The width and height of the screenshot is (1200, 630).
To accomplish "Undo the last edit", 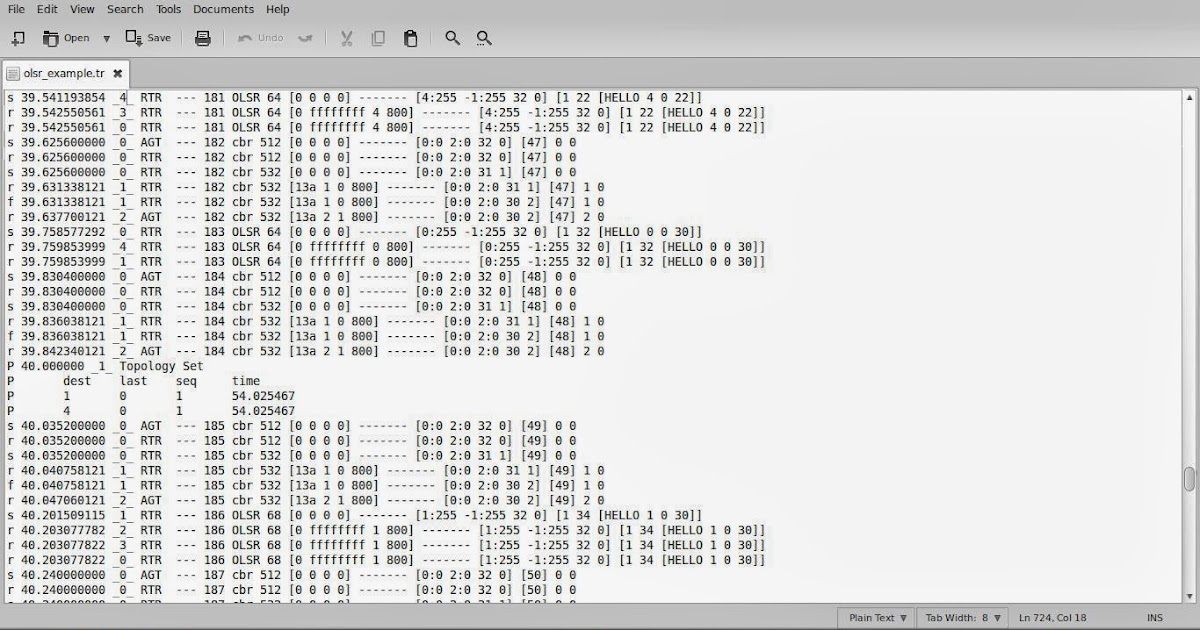I will [x=261, y=37].
